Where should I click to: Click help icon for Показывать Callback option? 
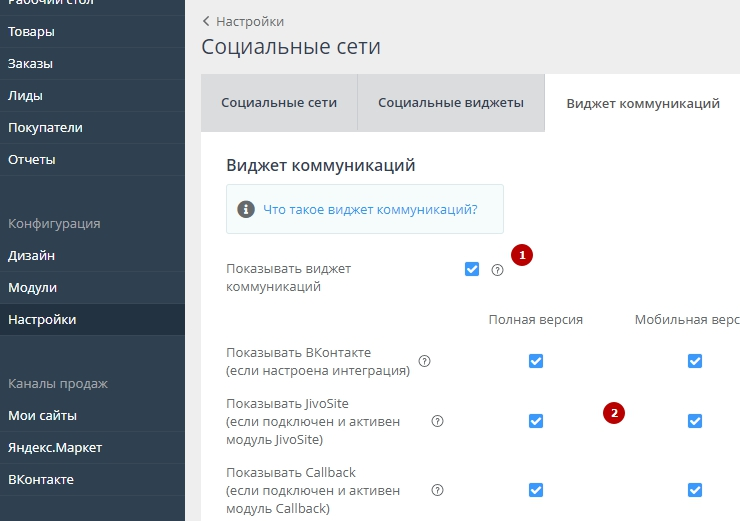coord(437,490)
